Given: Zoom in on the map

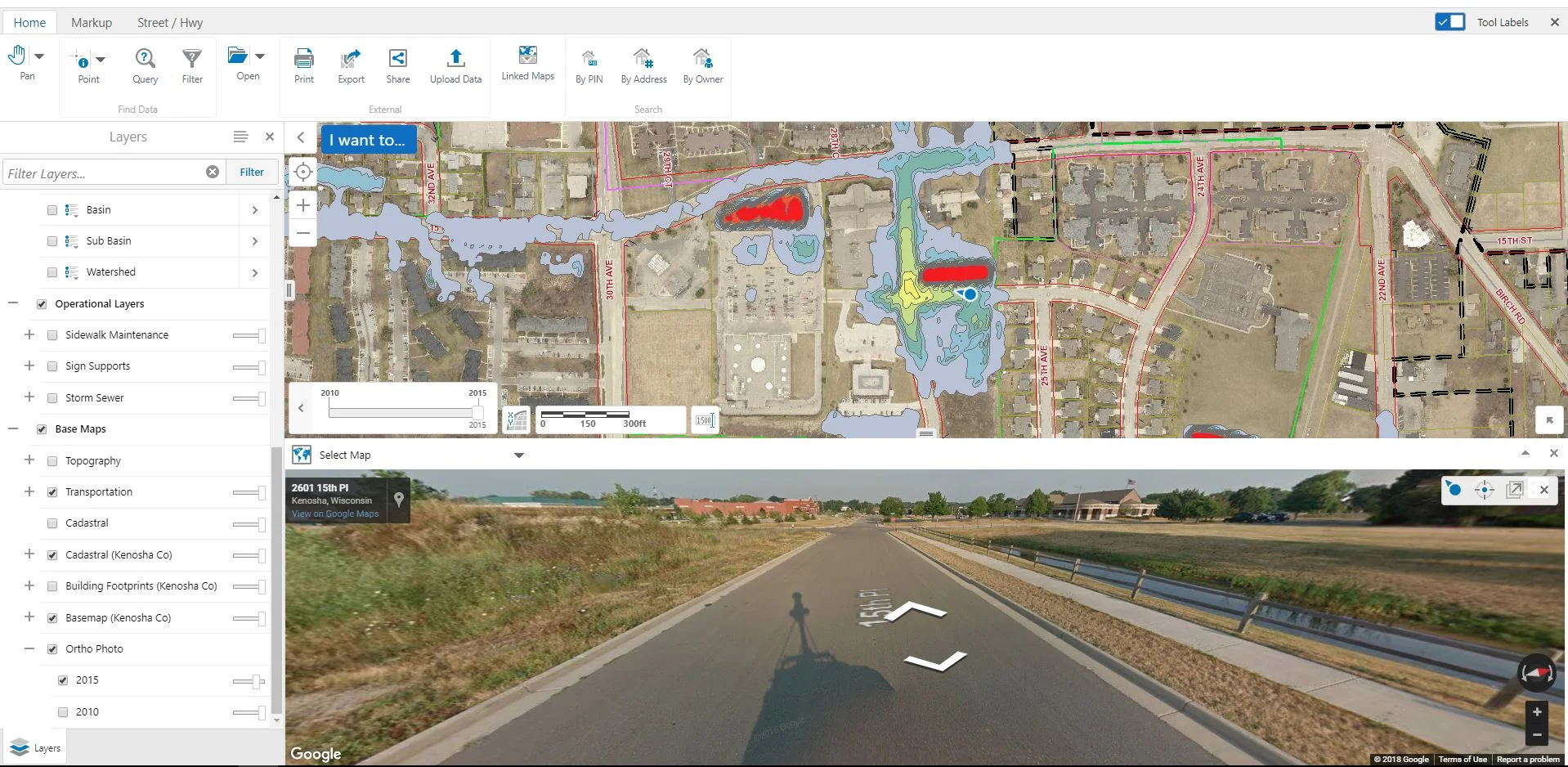Looking at the screenshot, I should coord(302,205).
